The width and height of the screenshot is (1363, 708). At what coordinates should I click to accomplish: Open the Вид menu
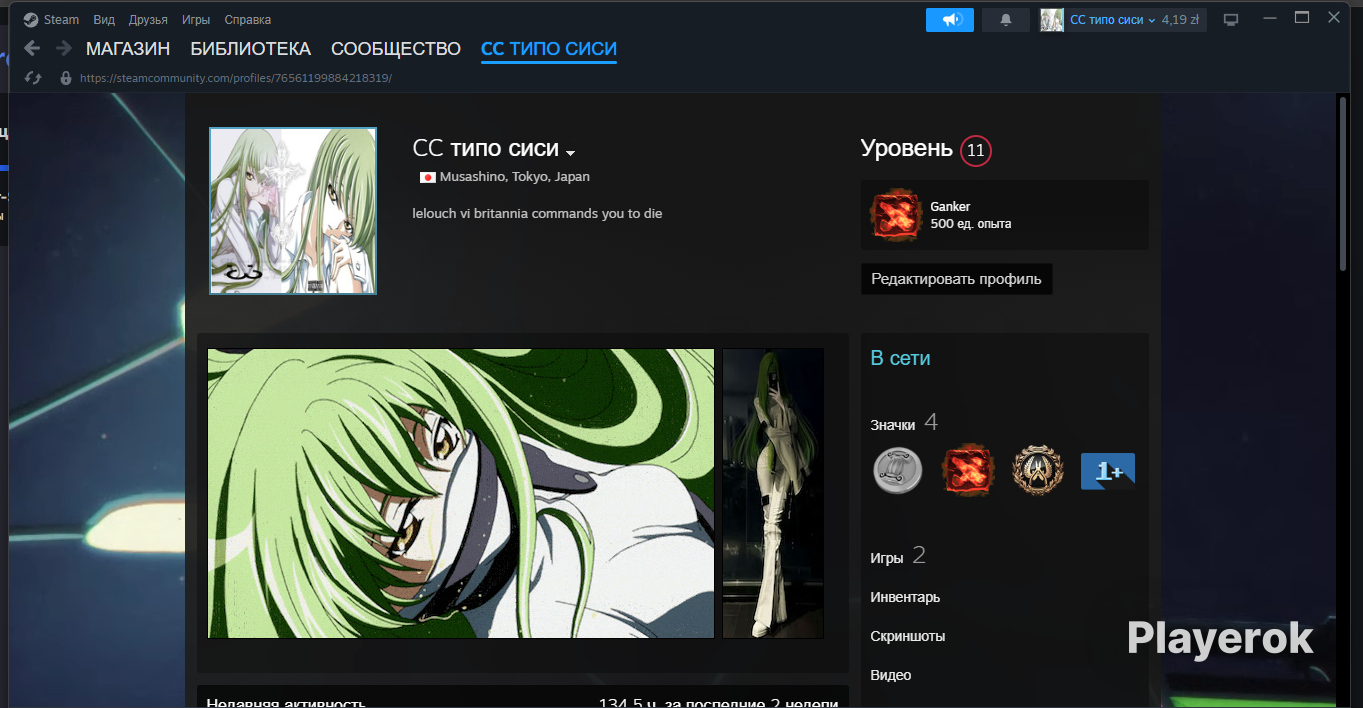point(104,19)
